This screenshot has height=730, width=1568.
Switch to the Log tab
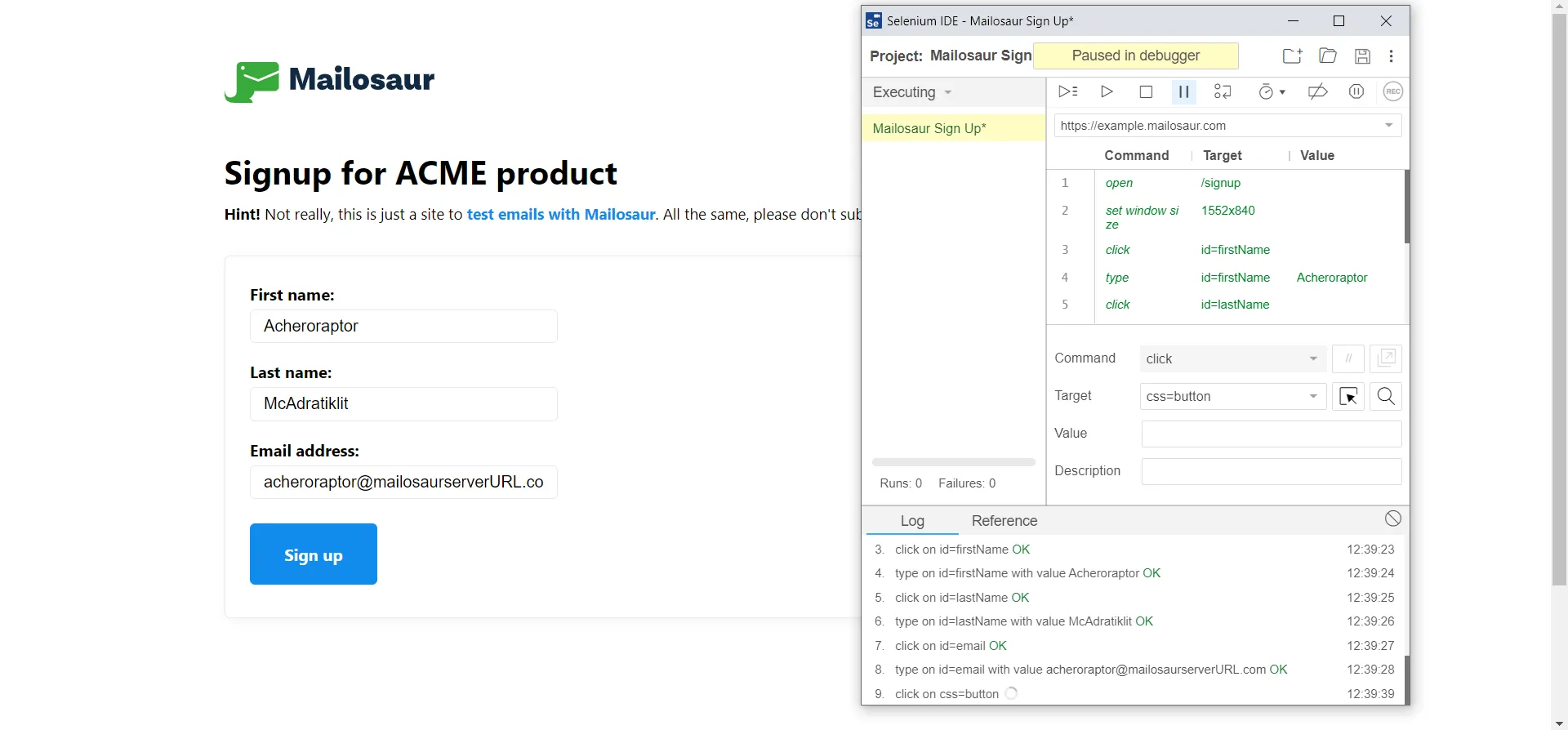click(912, 521)
